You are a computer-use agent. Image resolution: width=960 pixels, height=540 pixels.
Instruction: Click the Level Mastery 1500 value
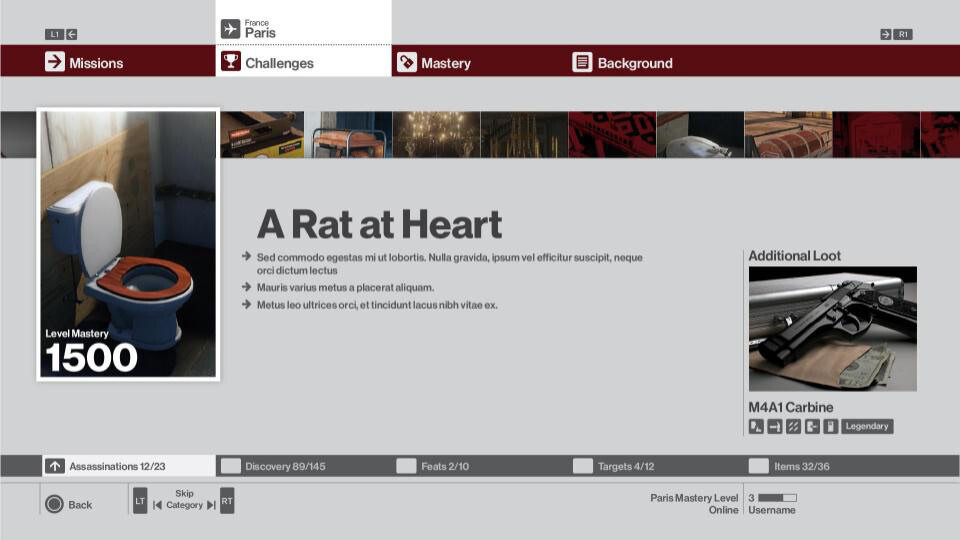click(91, 358)
